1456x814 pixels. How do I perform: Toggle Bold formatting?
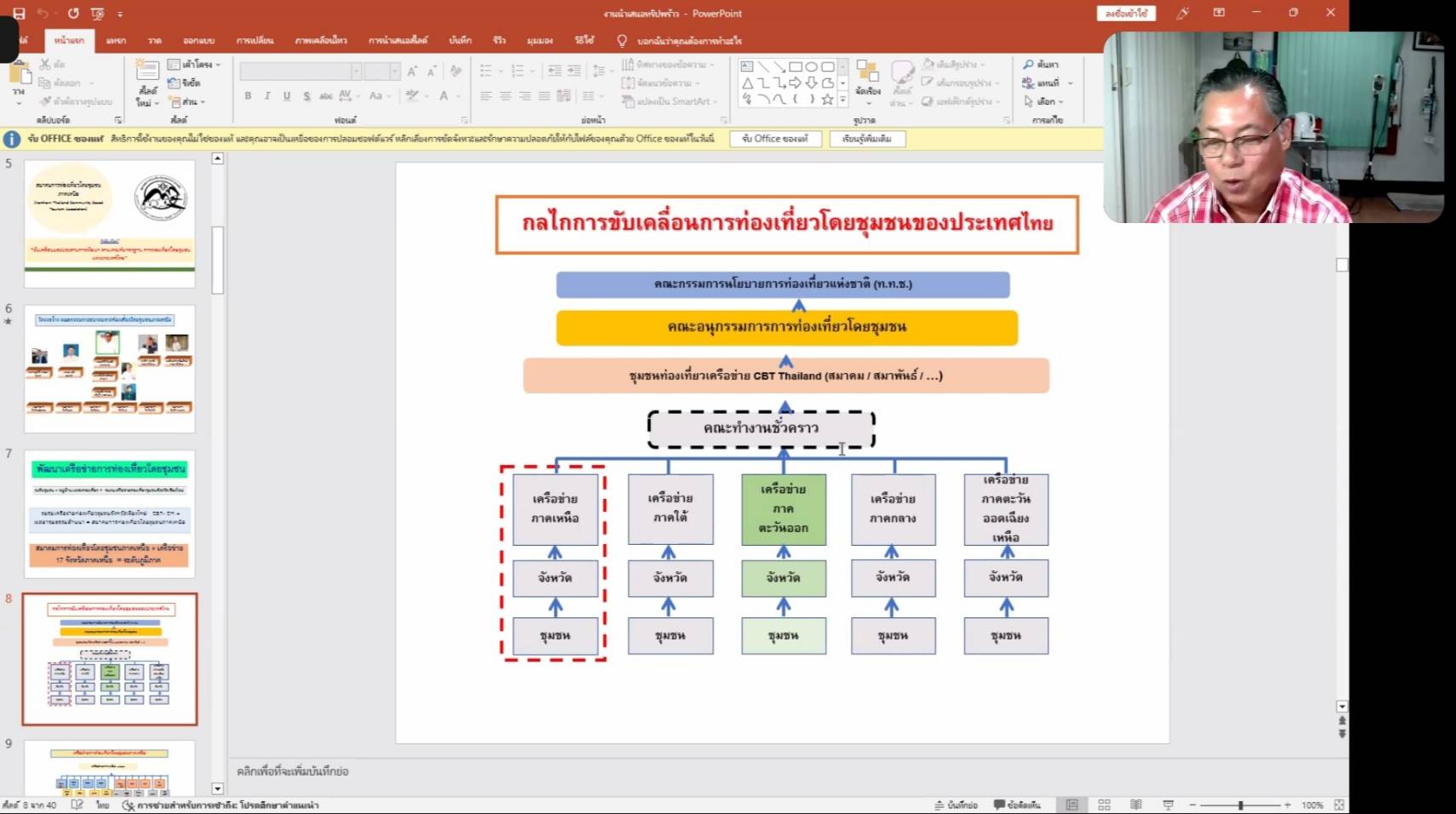(x=248, y=96)
